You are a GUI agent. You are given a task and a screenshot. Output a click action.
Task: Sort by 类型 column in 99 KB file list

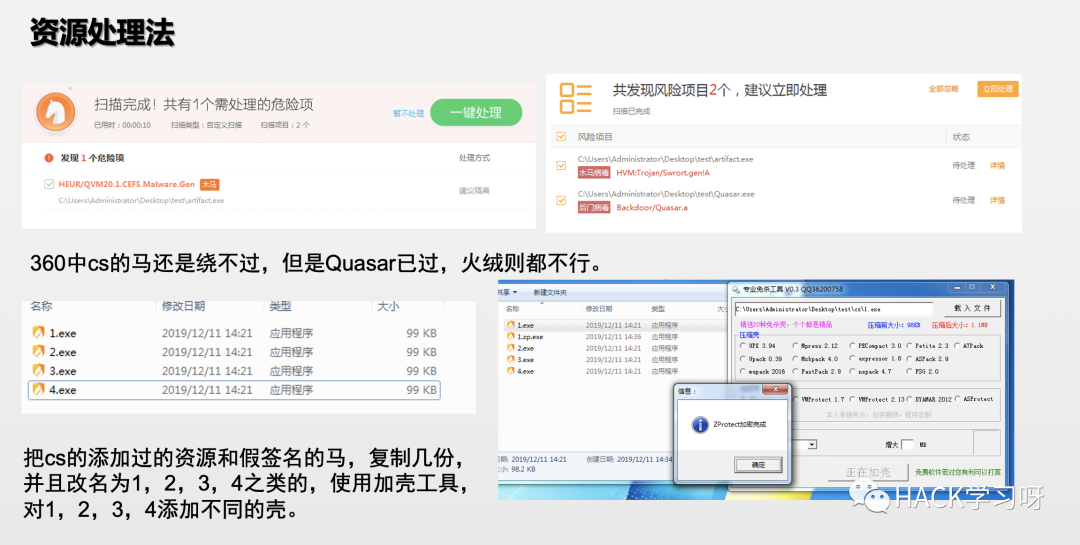[x=280, y=306]
